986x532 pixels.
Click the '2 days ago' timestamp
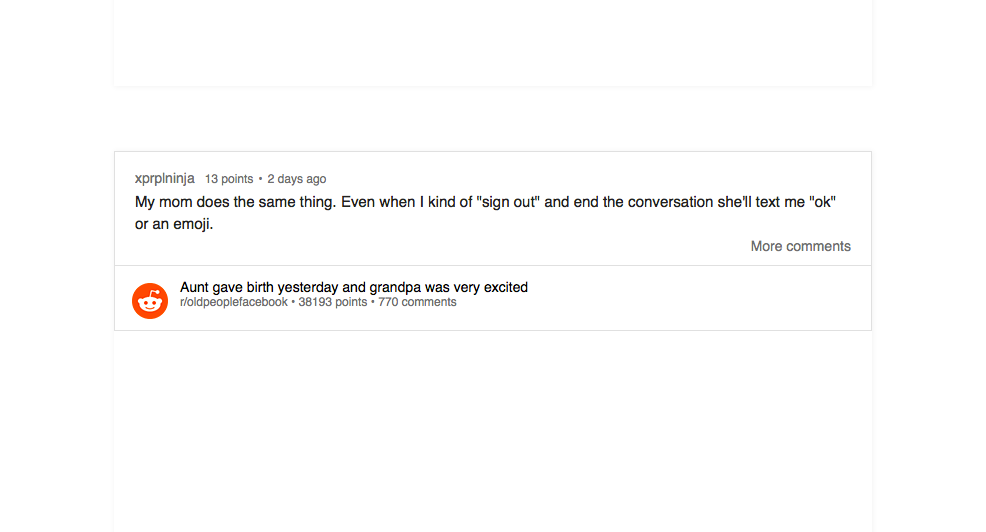(297, 179)
